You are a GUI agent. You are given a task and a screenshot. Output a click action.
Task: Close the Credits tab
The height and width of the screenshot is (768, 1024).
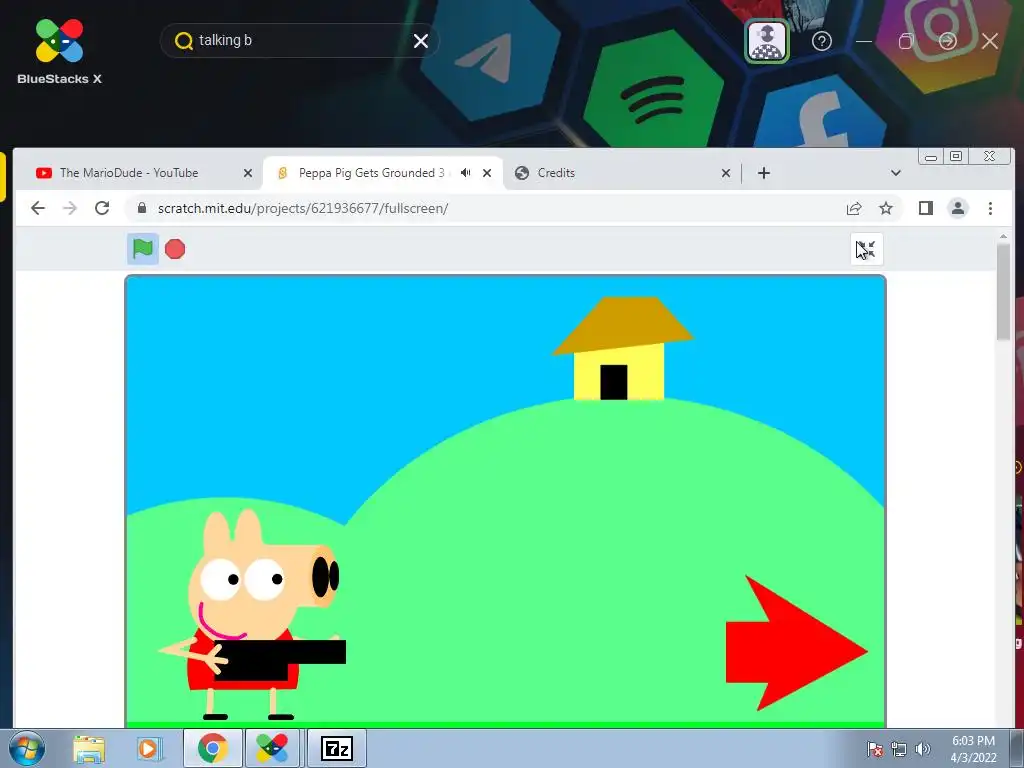(x=726, y=173)
